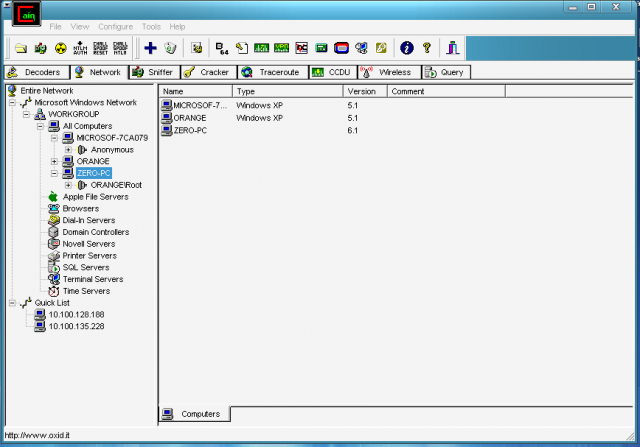Select Domain Controllers in the tree

(96, 232)
